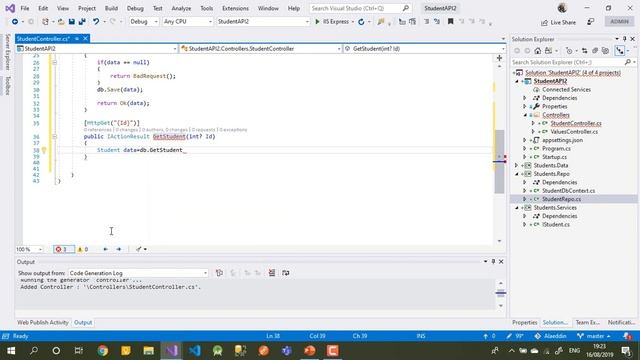The image size is (640, 360).
Task: Click the error count indicator
Action: 64,249
